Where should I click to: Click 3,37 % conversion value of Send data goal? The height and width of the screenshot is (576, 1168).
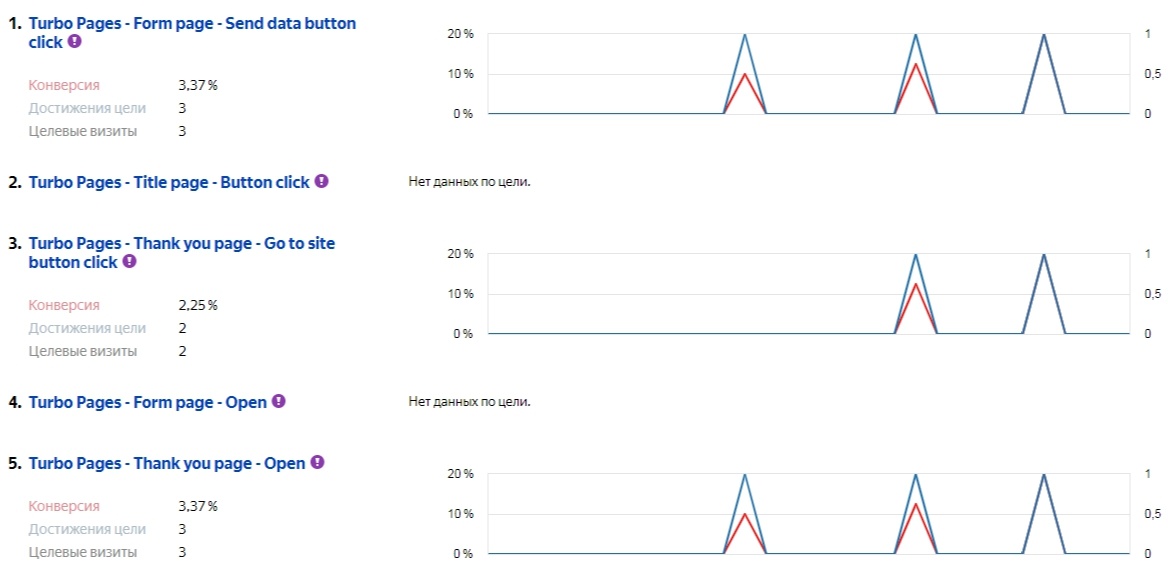point(197,85)
